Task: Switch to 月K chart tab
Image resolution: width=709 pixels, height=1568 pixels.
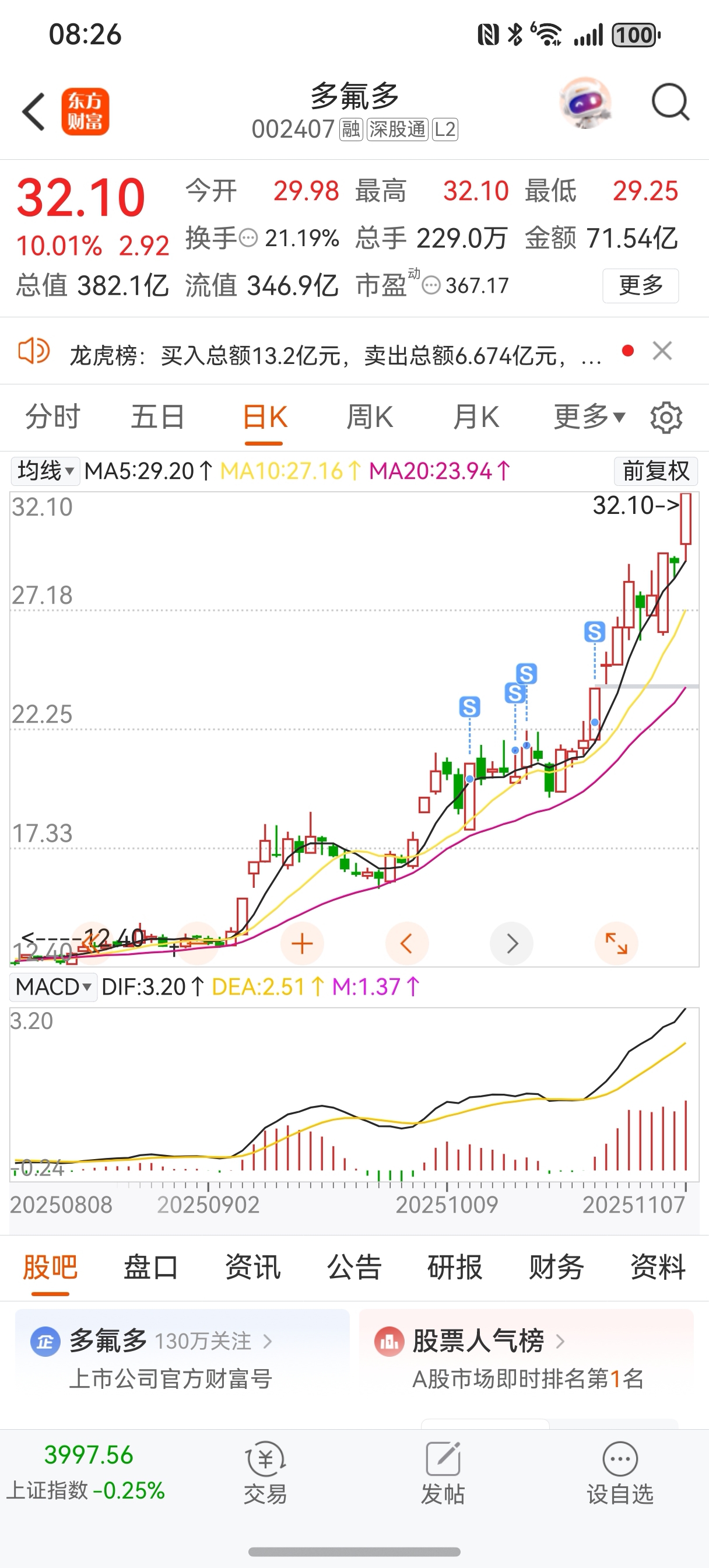Action: tap(476, 417)
